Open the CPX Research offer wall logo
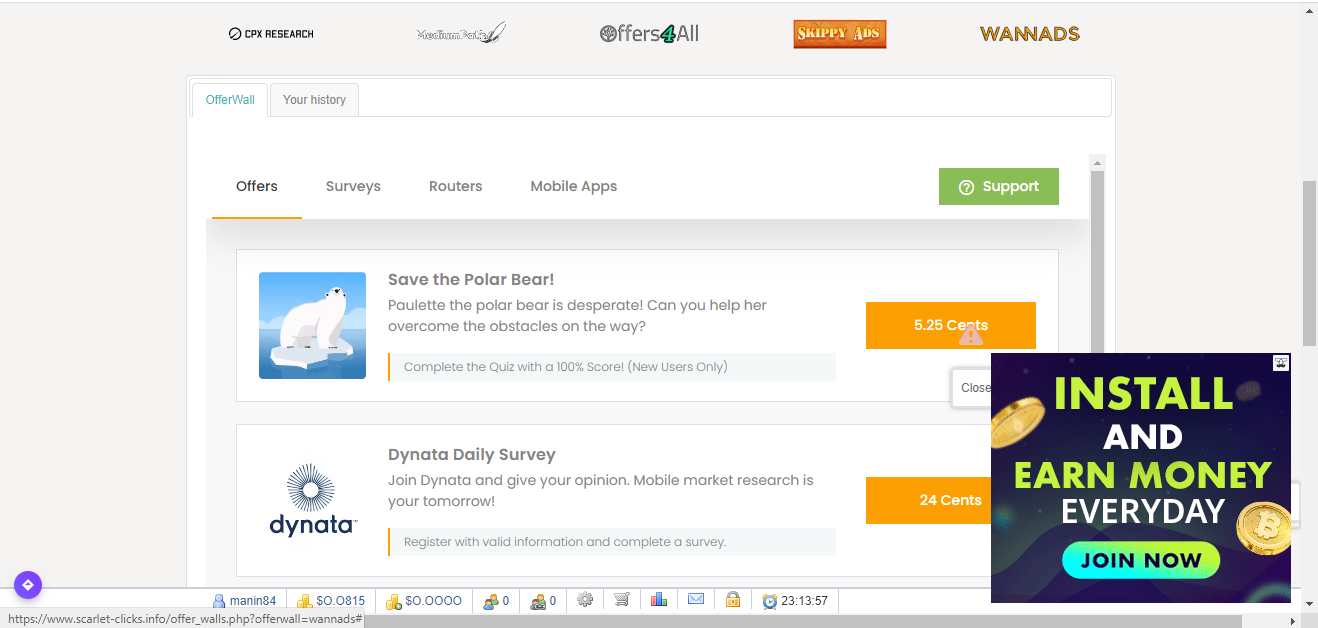The image size is (1318, 628). [x=271, y=34]
